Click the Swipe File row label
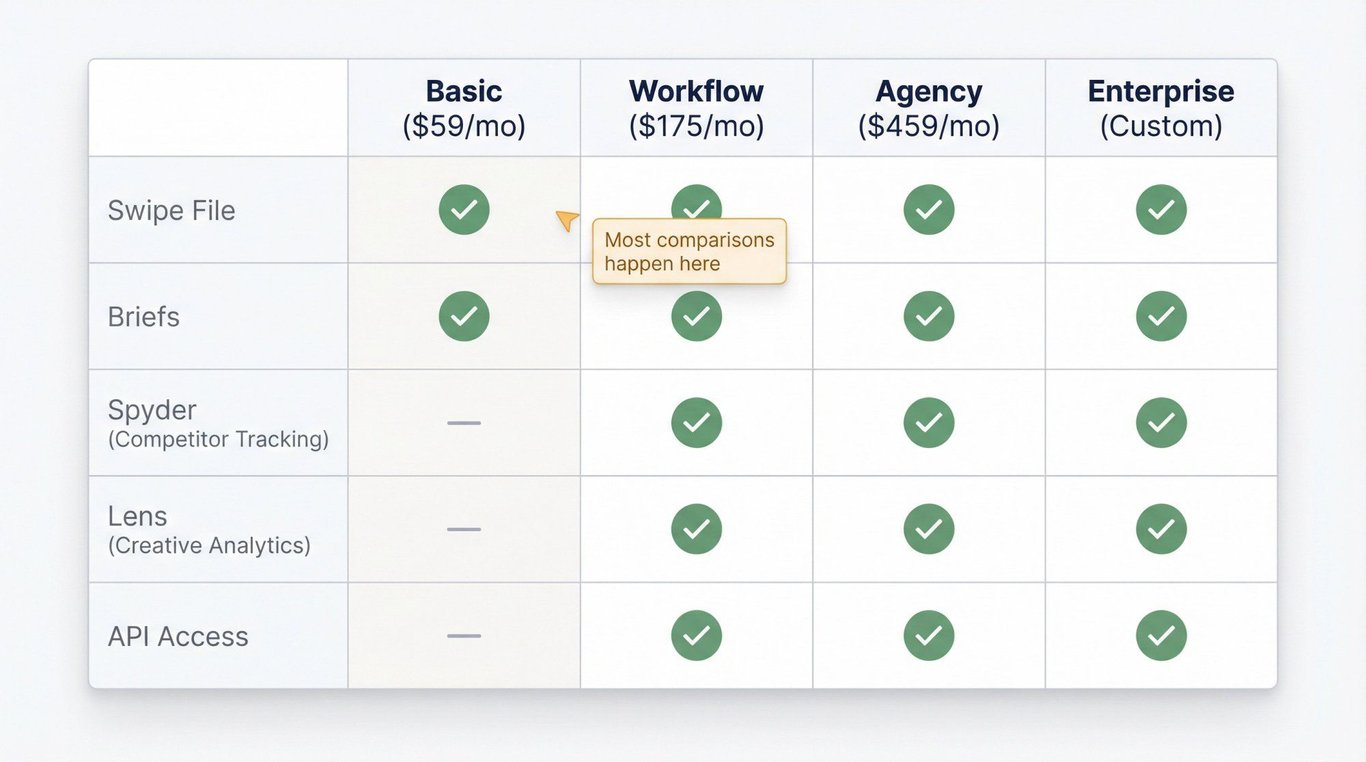 click(172, 211)
